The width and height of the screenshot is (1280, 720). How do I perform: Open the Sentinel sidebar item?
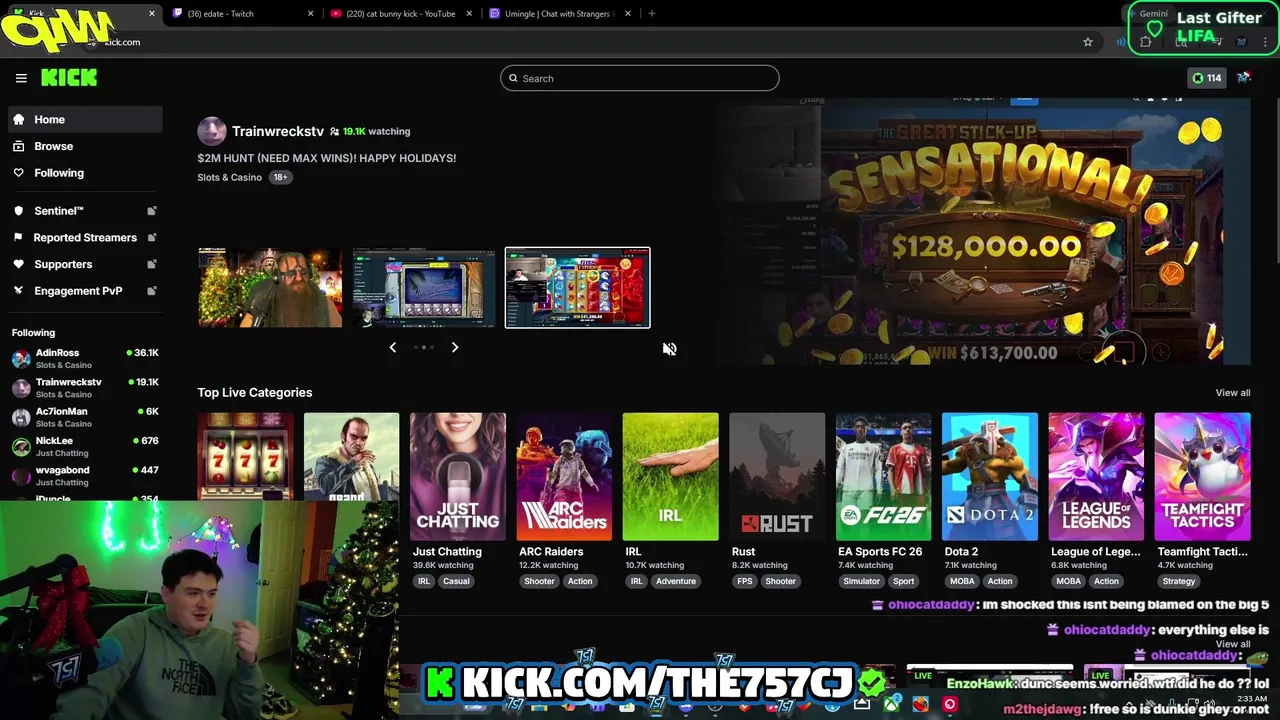click(85, 211)
